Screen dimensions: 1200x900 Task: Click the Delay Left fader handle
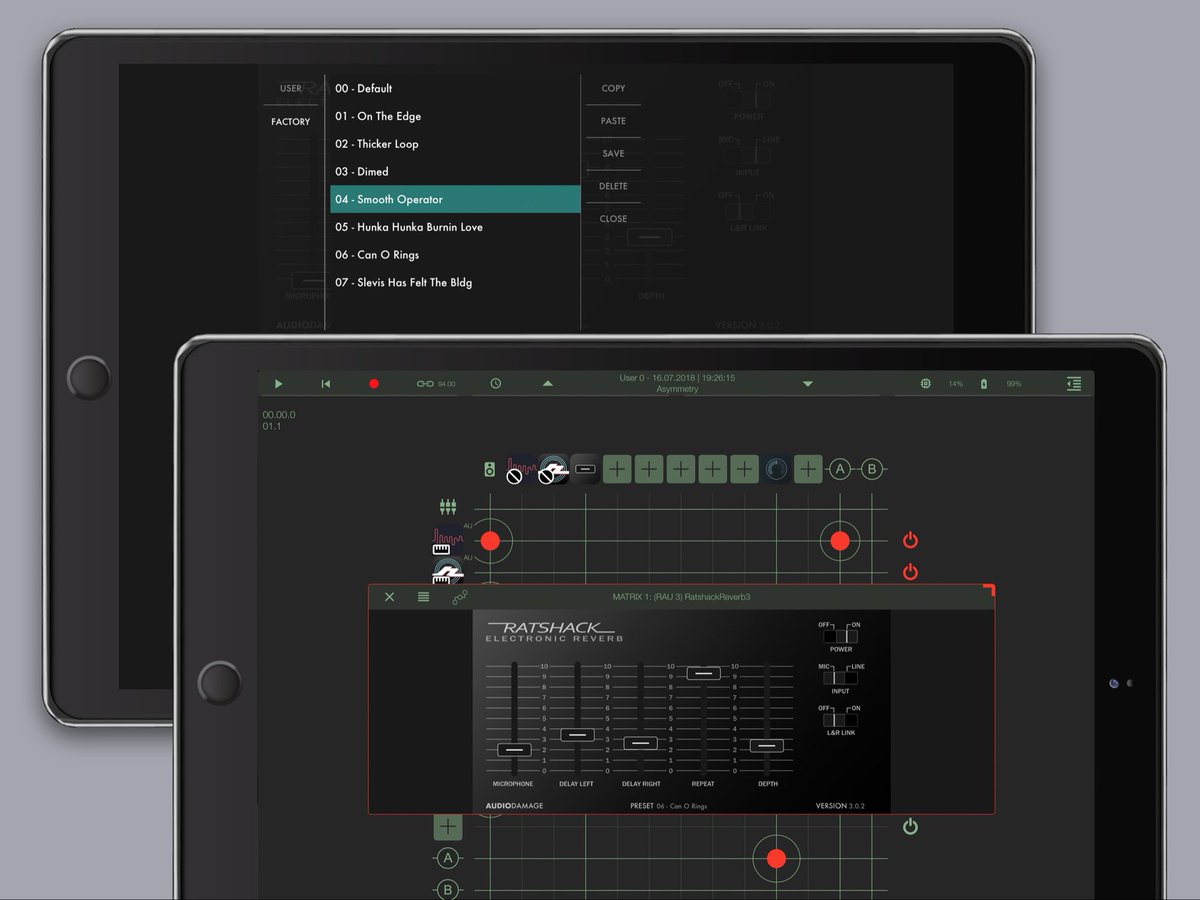point(578,735)
